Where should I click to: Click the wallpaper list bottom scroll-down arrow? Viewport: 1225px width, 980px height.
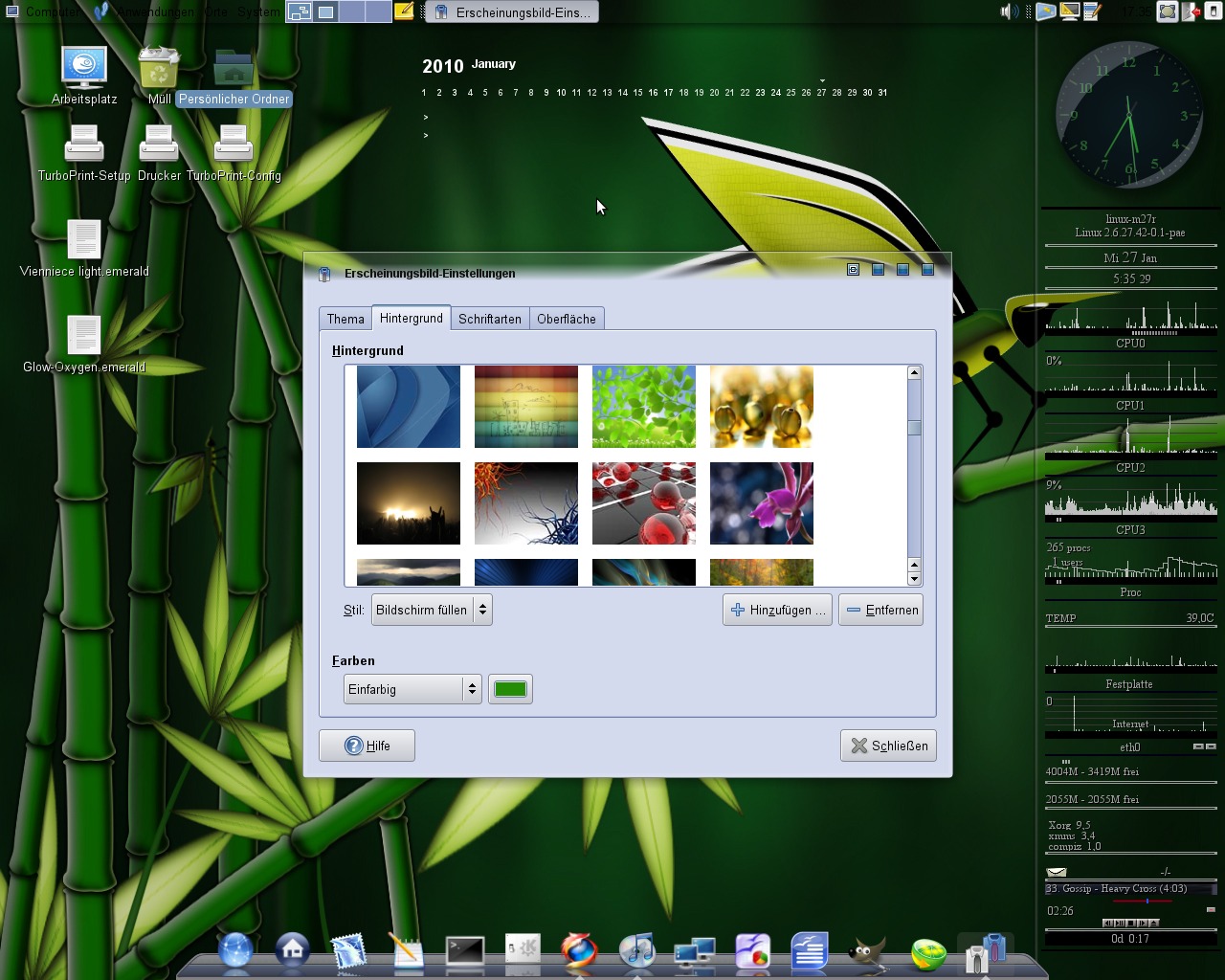click(x=914, y=578)
